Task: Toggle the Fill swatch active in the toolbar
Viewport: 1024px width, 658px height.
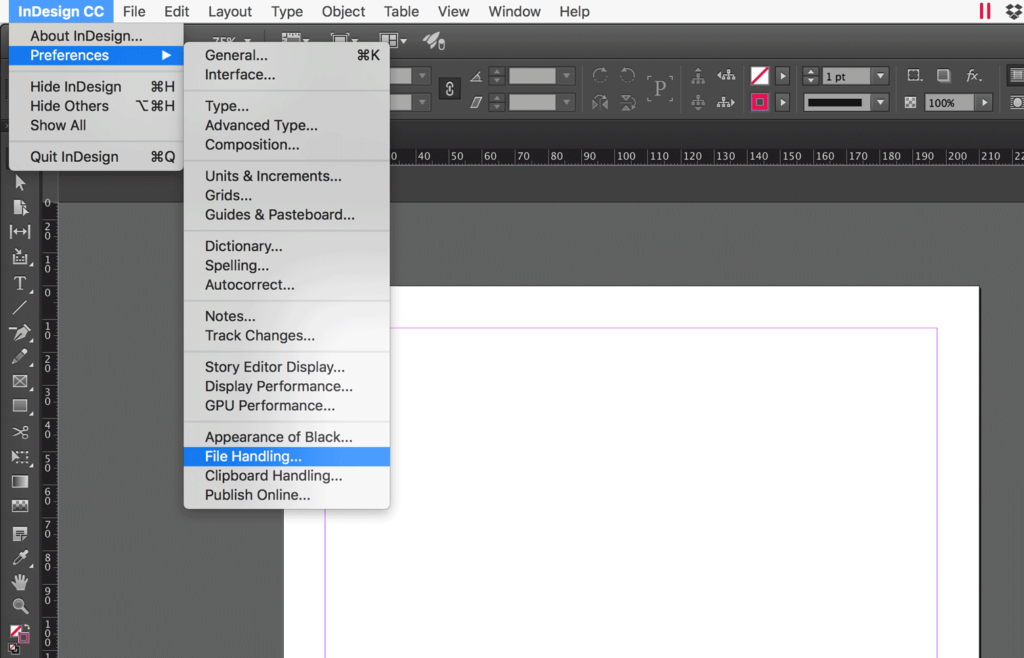Action: pos(15,630)
